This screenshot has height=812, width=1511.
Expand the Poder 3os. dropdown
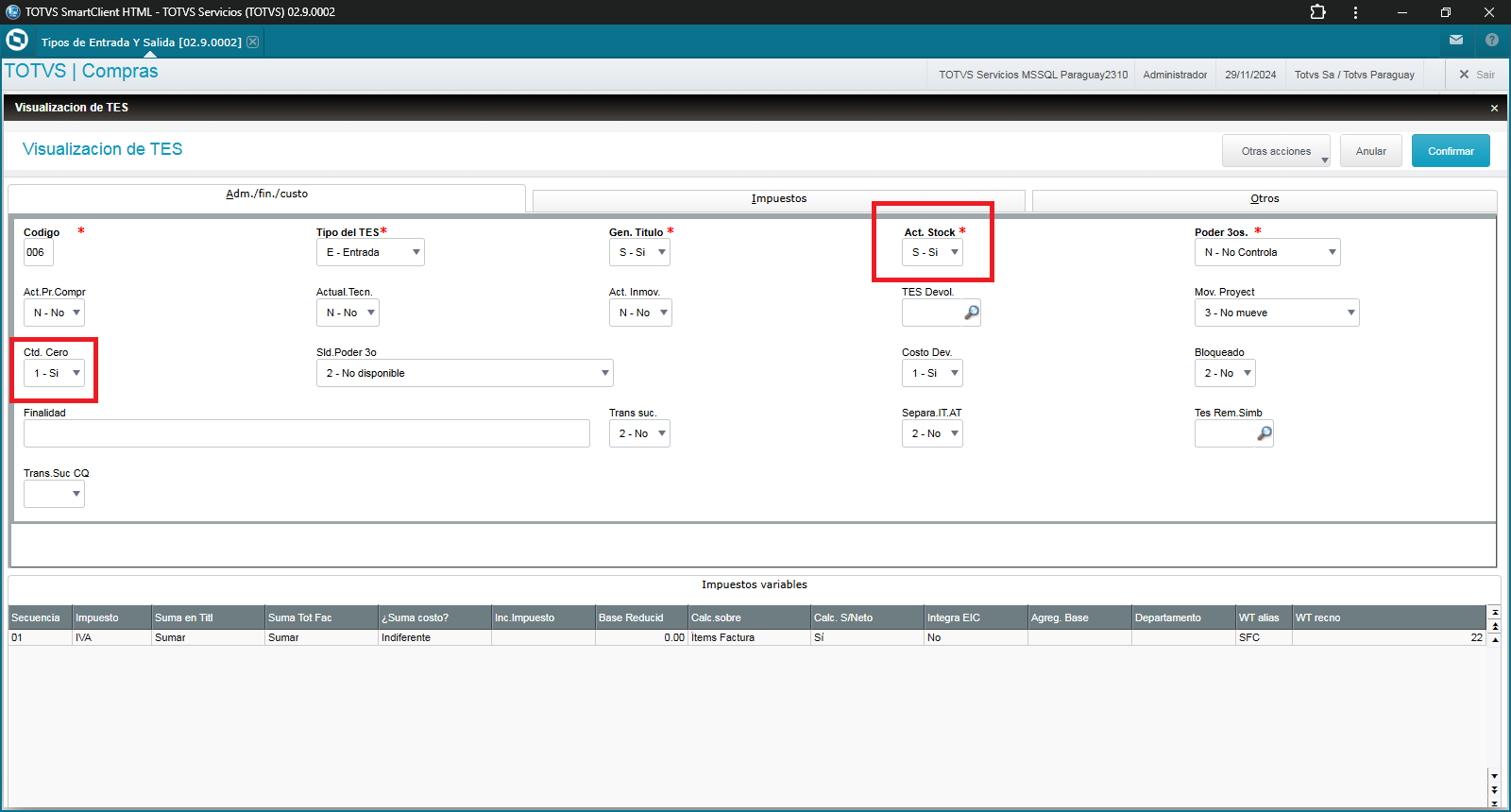pyautogui.click(x=1267, y=252)
